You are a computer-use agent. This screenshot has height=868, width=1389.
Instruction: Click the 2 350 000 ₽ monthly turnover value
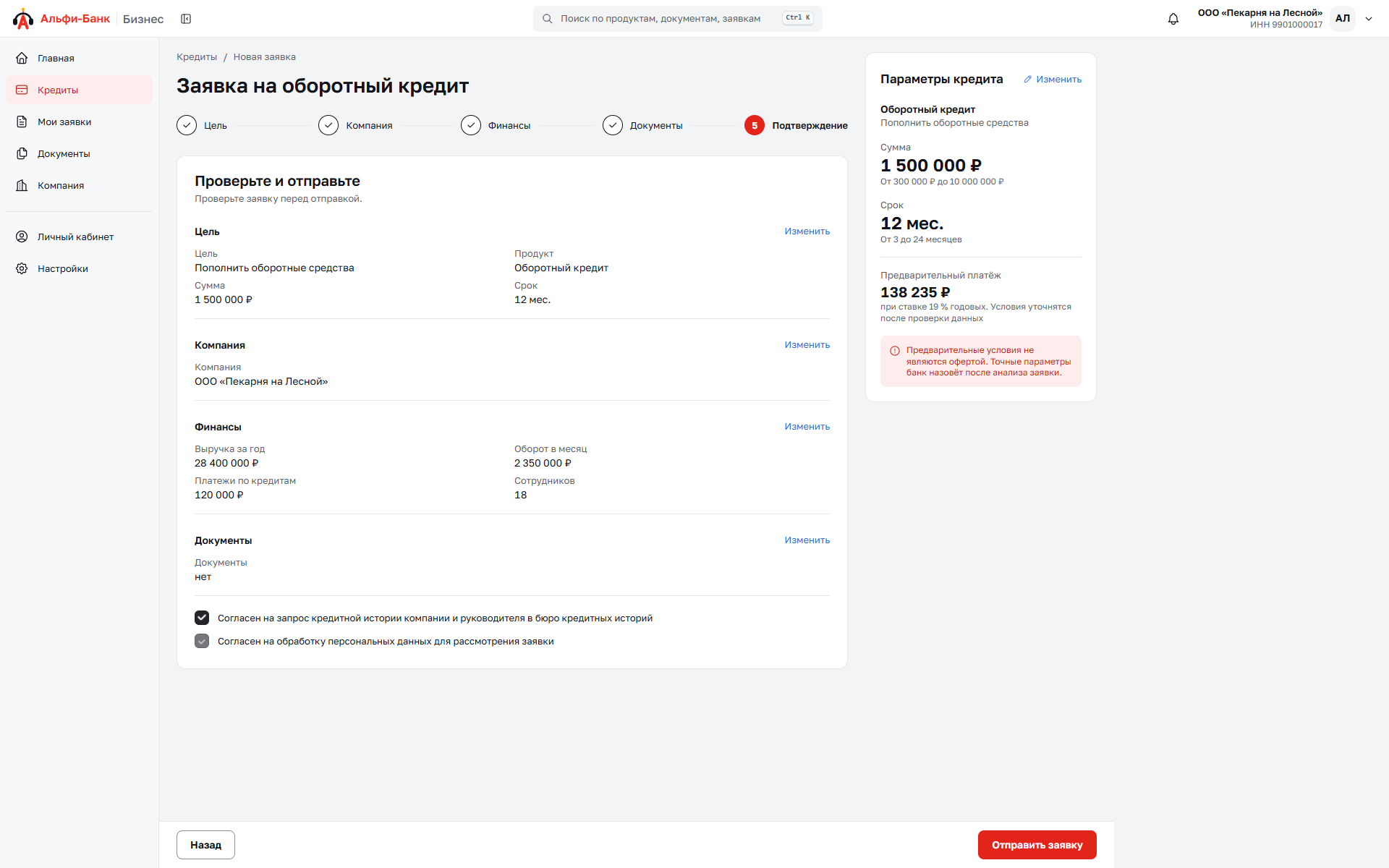(x=543, y=463)
